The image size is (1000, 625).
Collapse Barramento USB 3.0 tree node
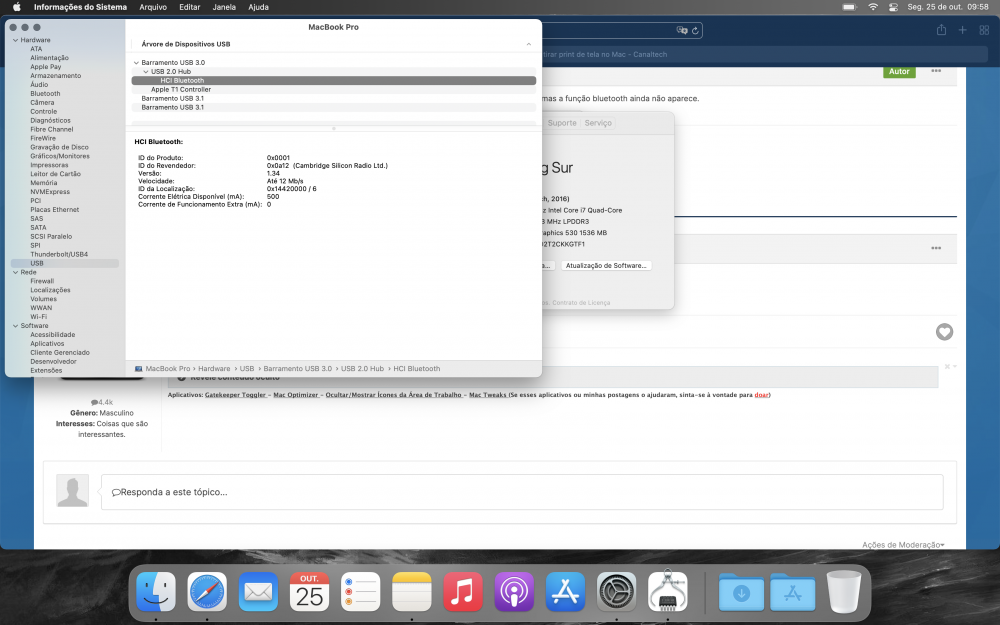coord(136,62)
